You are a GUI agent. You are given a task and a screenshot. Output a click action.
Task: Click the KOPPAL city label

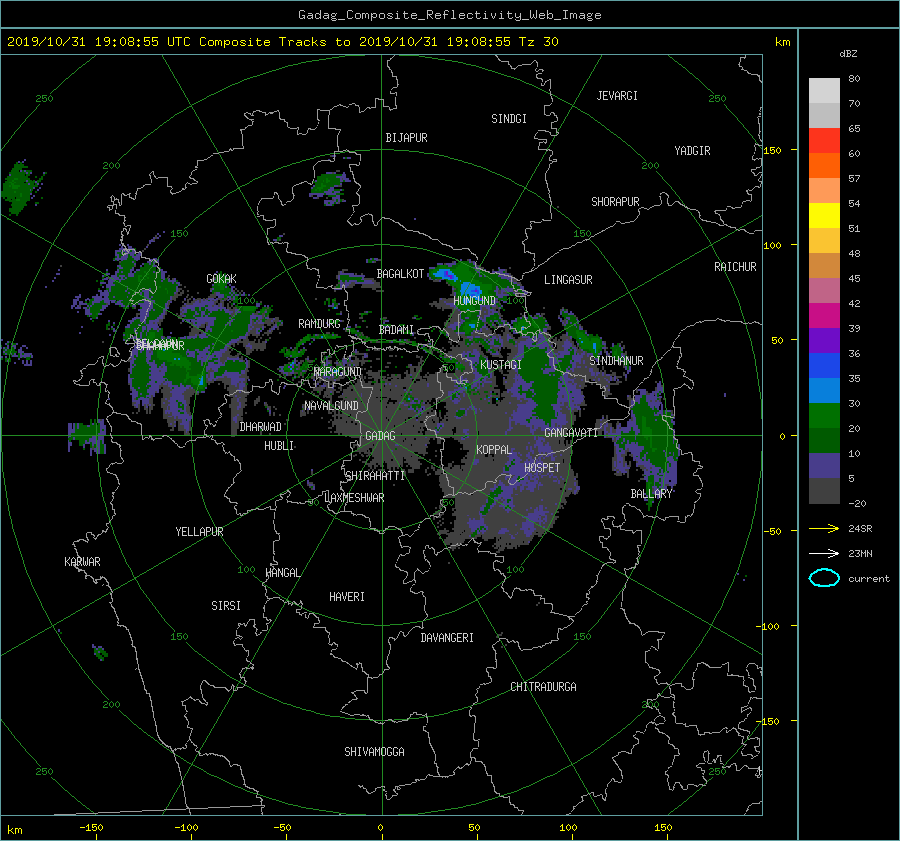pyautogui.click(x=494, y=450)
